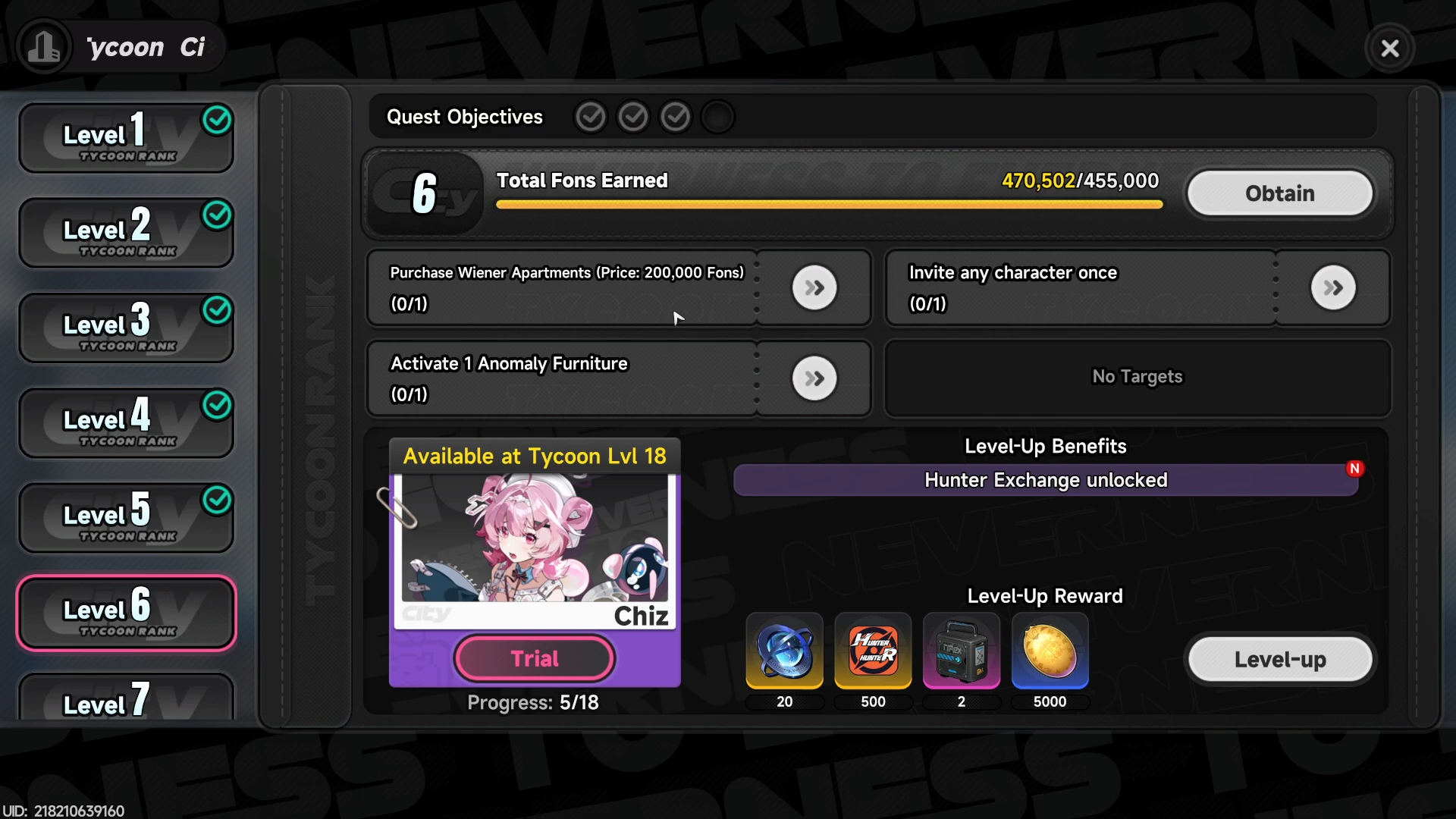Click the paperclip on Chiz card
The height and width of the screenshot is (819, 1456).
[397, 507]
